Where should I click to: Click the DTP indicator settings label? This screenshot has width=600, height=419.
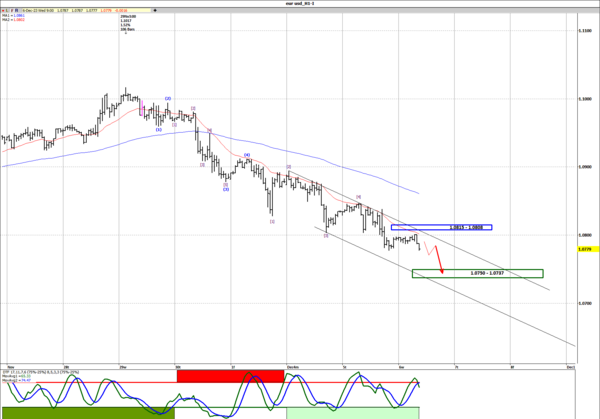(x=41, y=372)
